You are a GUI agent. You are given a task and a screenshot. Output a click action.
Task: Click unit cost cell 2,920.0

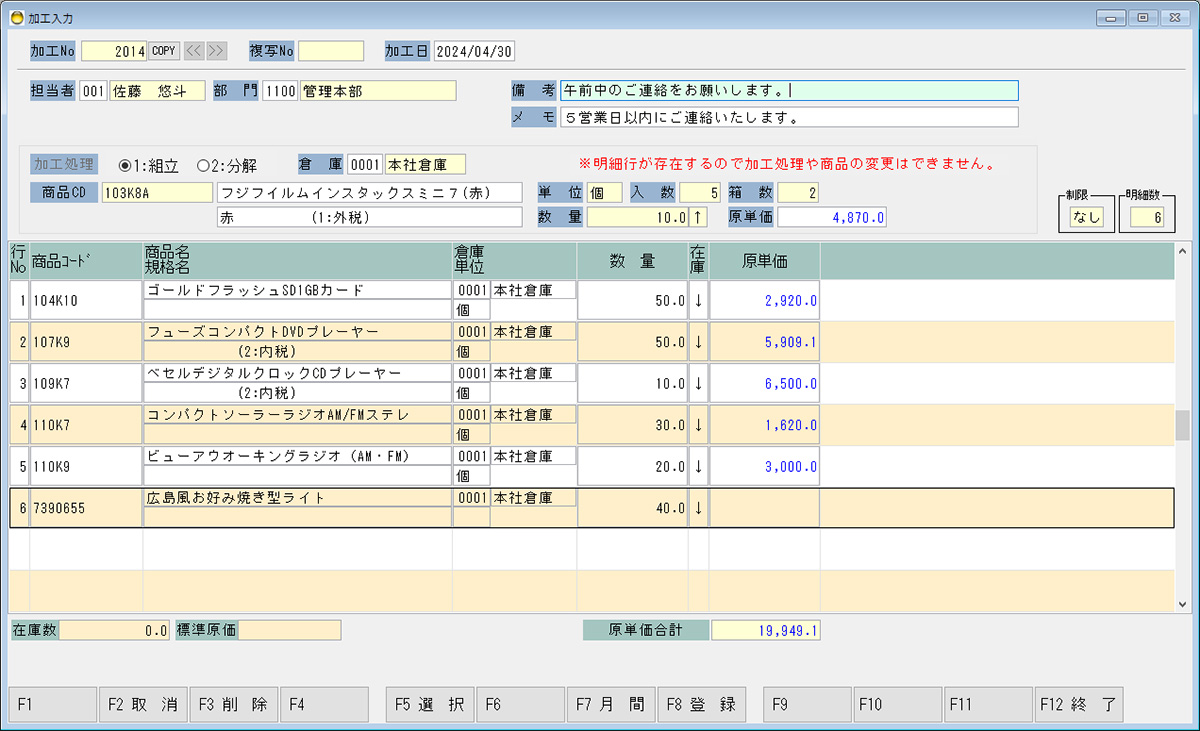(765, 300)
